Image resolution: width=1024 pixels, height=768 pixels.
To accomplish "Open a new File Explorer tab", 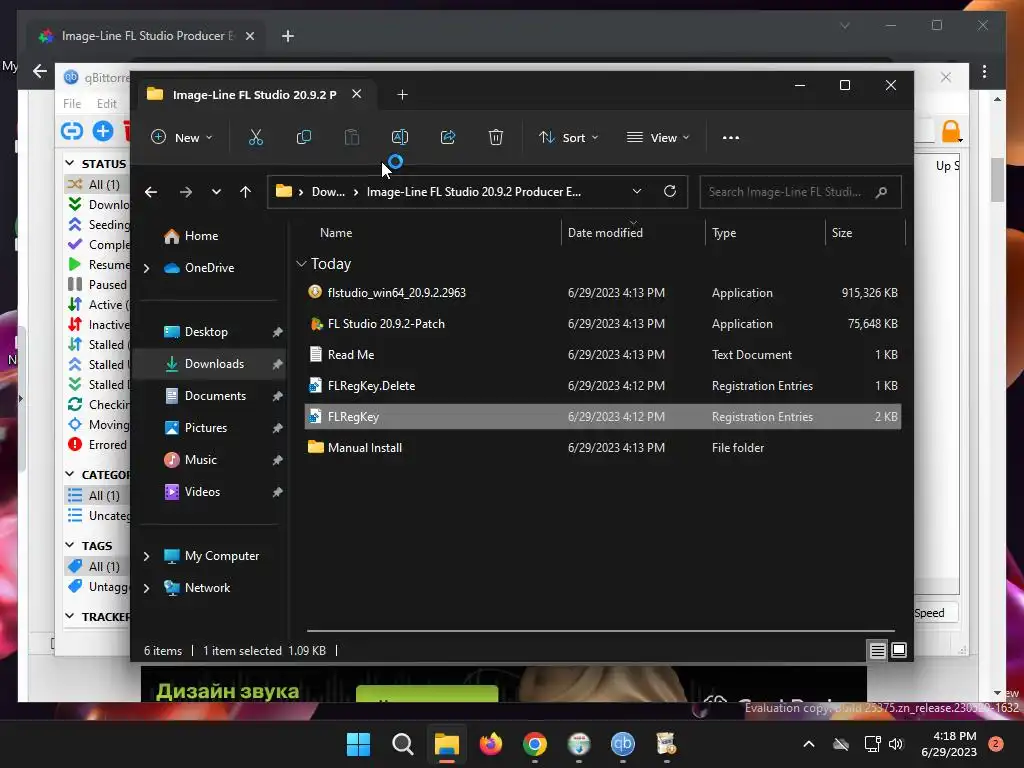I will click(x=402, y=95).
